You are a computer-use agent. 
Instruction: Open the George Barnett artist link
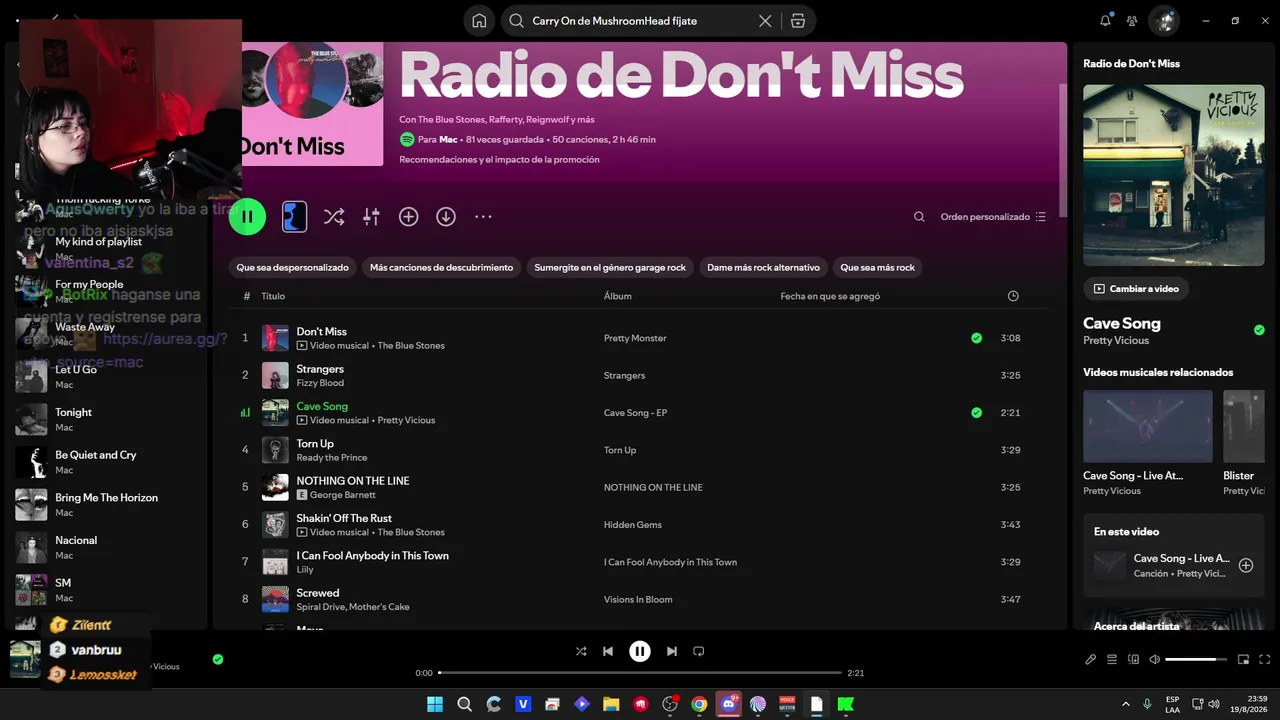[x=343, y=495]
